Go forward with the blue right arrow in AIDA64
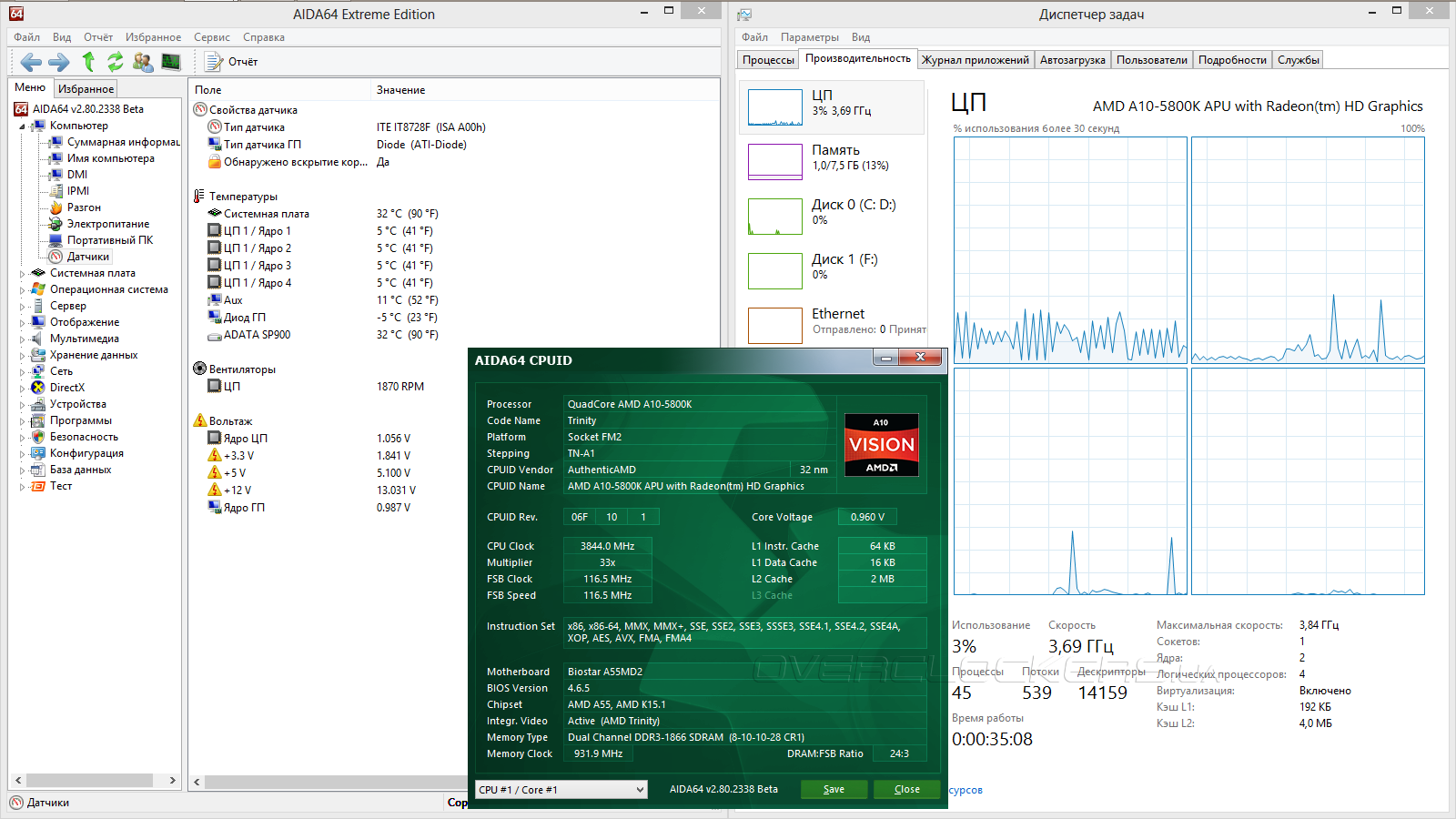The width and height of the screenshot is (1456, 819). tap(59, 62)
